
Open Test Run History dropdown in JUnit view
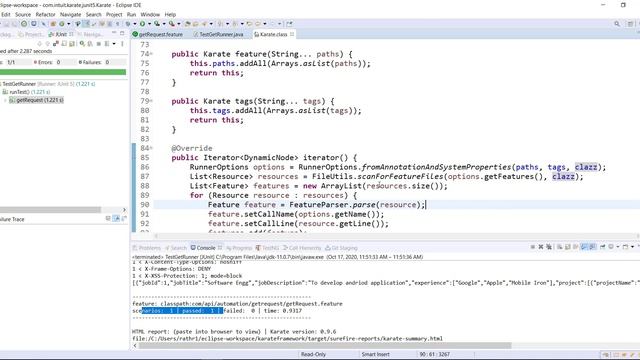[114, 43]
